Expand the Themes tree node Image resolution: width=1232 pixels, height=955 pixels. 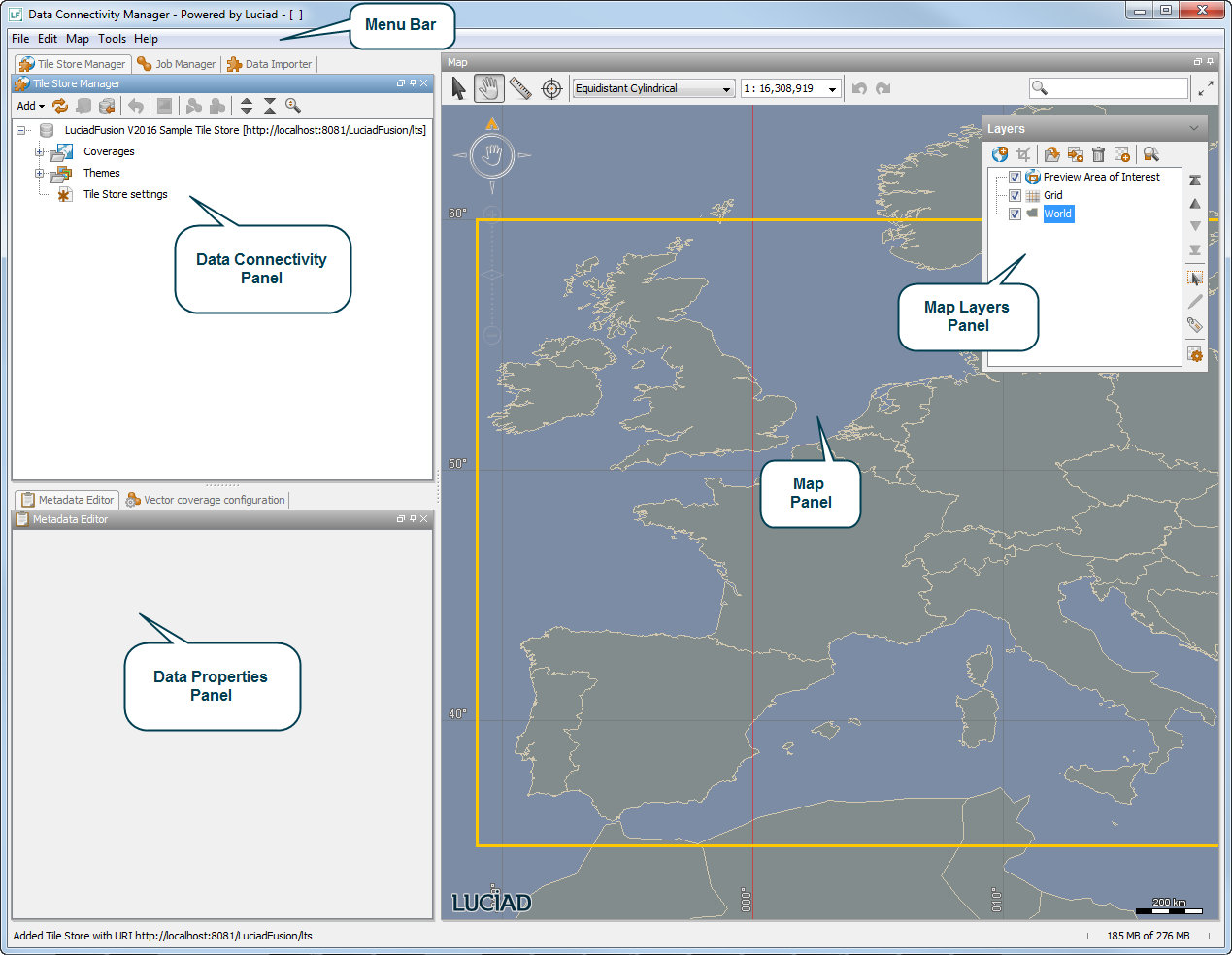coord(39,173)
